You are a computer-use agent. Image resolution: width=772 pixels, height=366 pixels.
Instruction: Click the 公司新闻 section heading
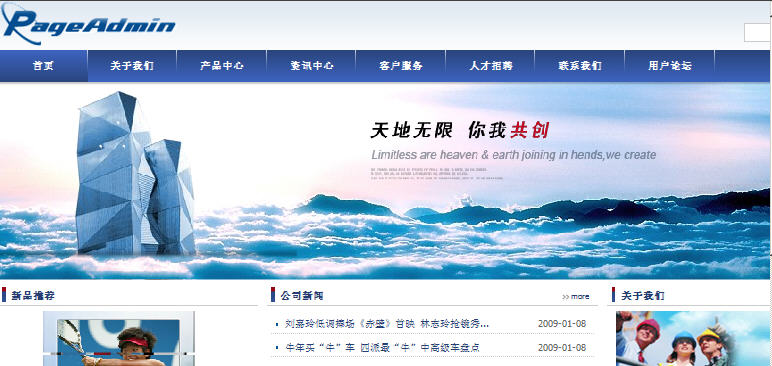pos(302,296)
